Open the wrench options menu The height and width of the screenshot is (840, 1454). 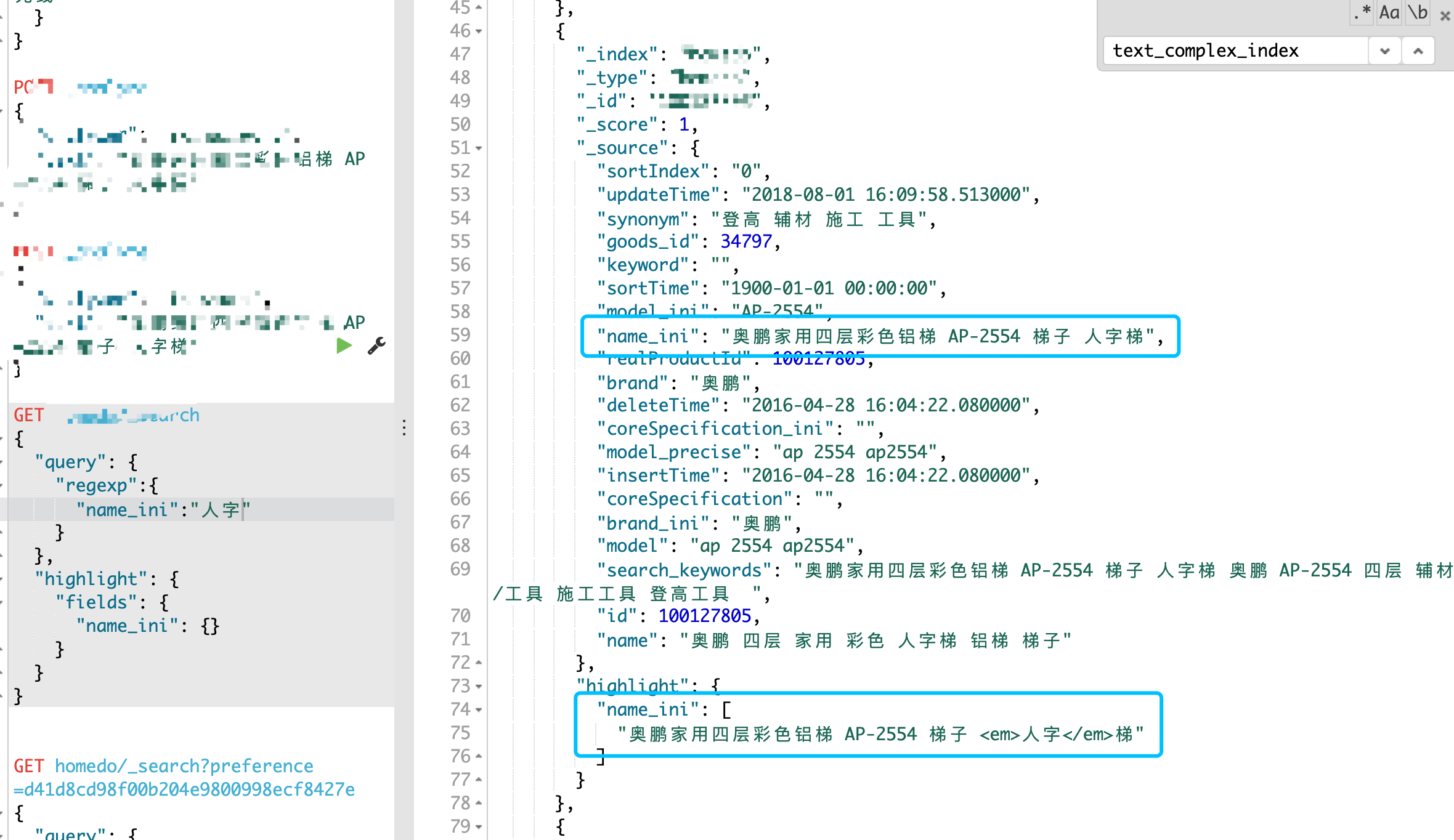coord(376,346)
